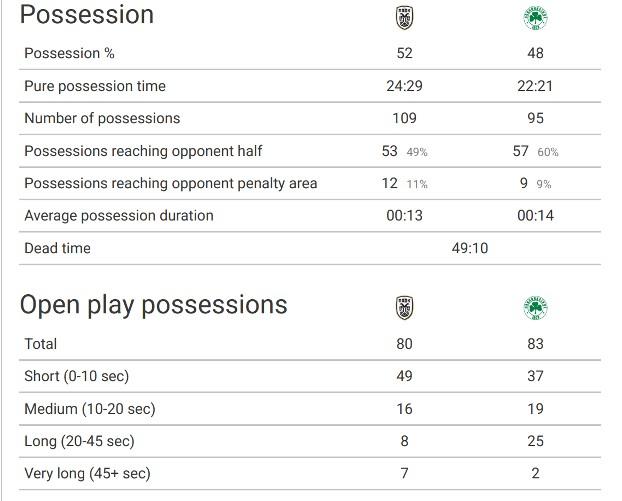The height and width of the screenshot is (501, 622).
Task: Click the Dead time value 49:10
Action: click(470, 248)
